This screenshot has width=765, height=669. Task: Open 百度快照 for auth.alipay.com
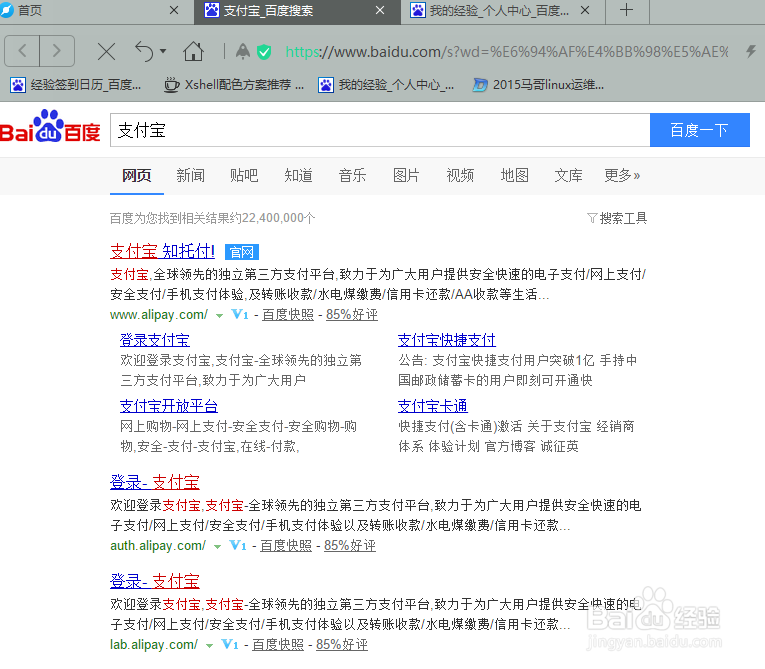[286, 546]
